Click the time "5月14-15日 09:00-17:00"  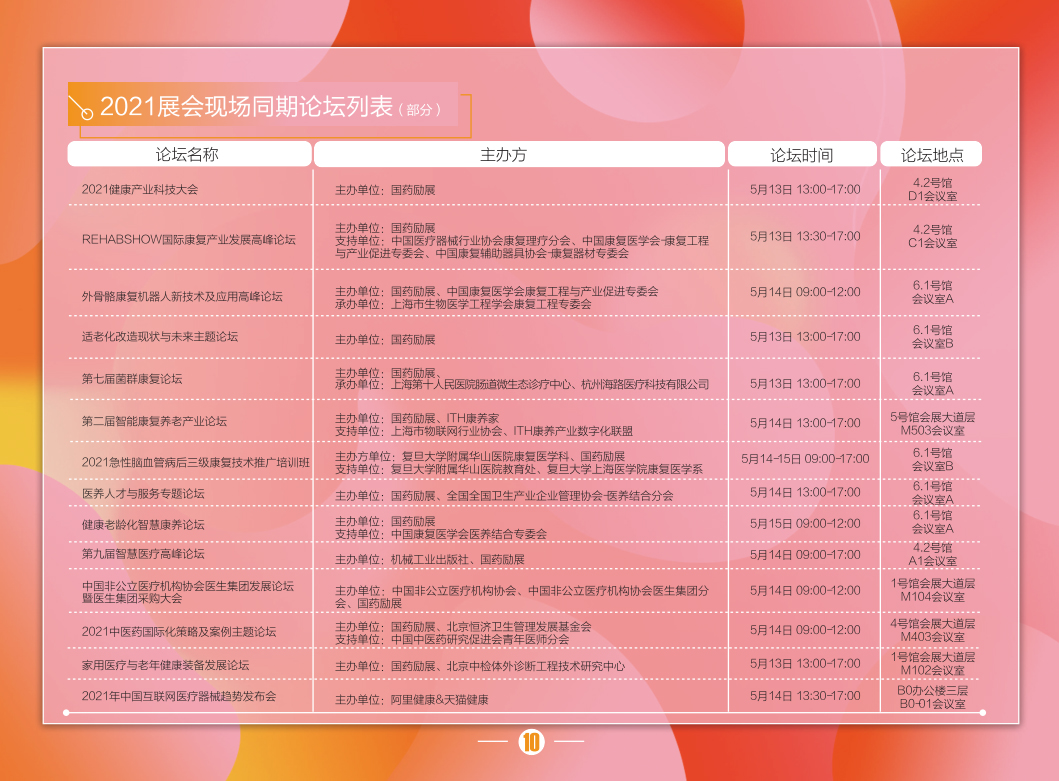(805, 459)
